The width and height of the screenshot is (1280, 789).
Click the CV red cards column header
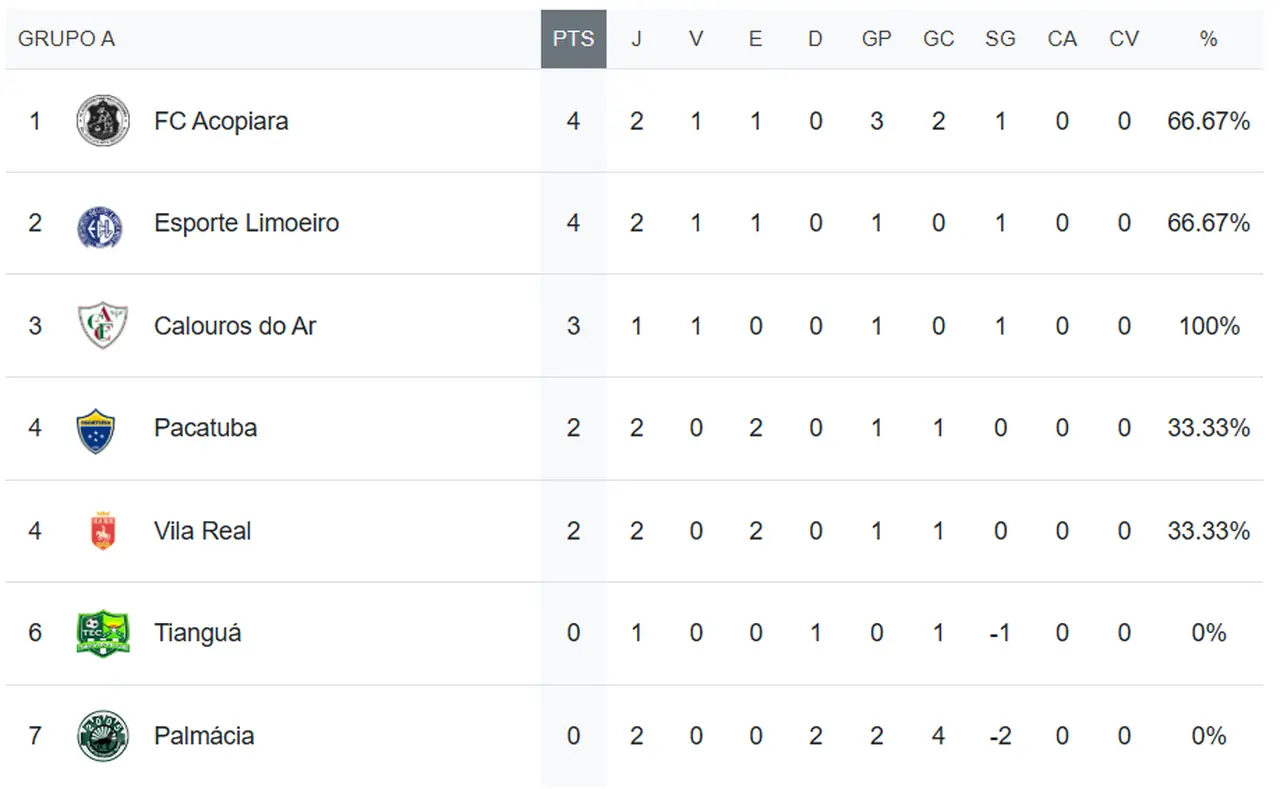click(x=1123, y=39)
